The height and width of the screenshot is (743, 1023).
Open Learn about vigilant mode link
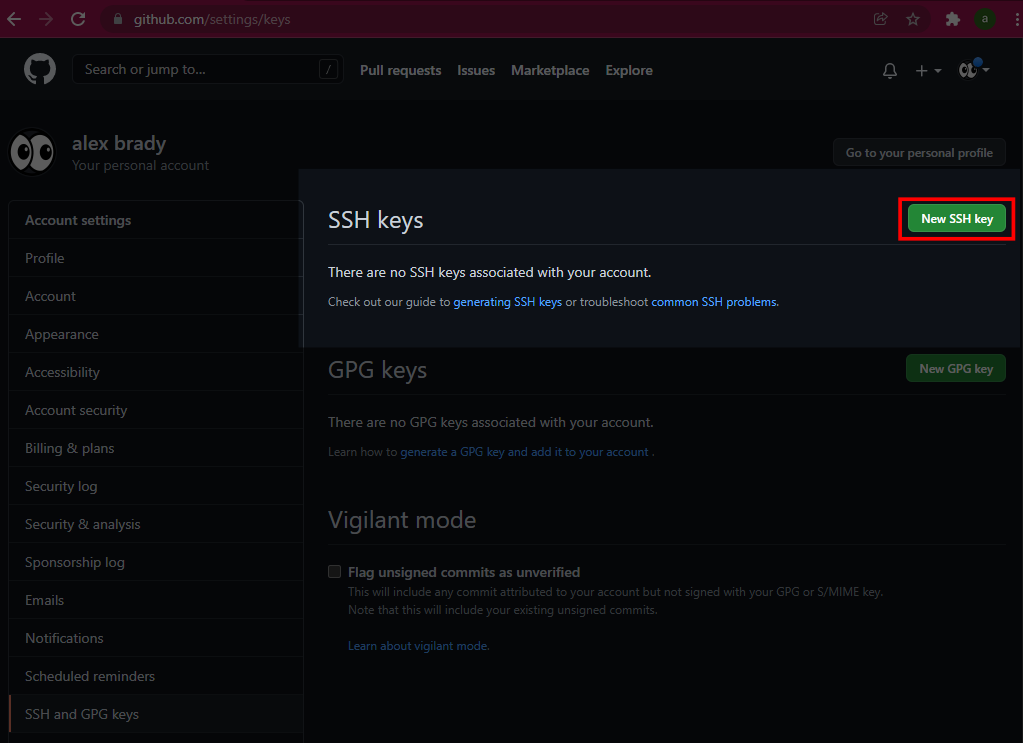pyautogui.click(x=418, y=646)
